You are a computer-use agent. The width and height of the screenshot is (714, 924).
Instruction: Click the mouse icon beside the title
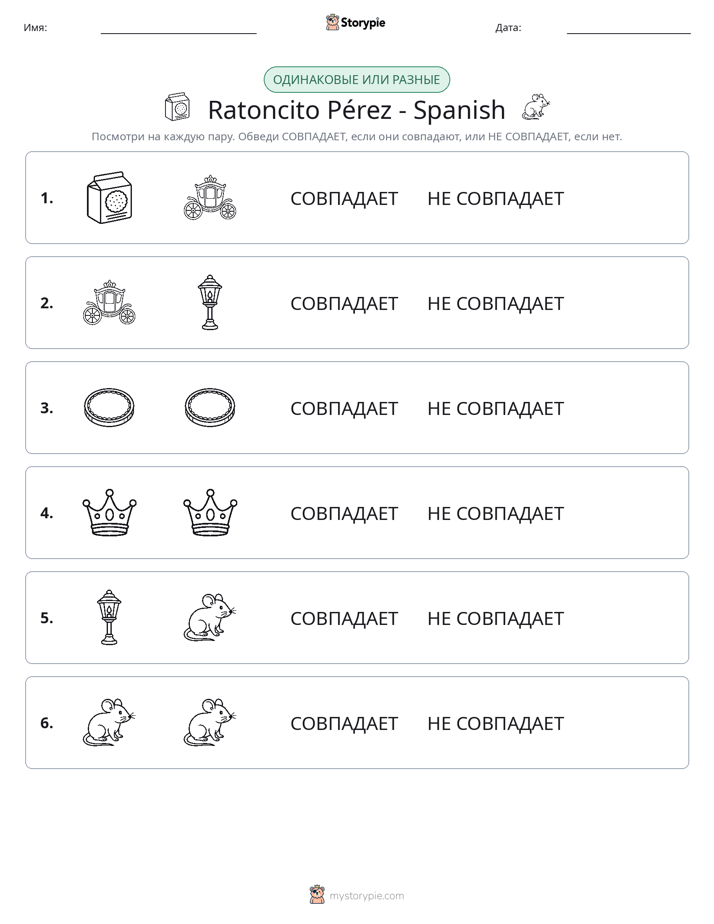[536, 107]
